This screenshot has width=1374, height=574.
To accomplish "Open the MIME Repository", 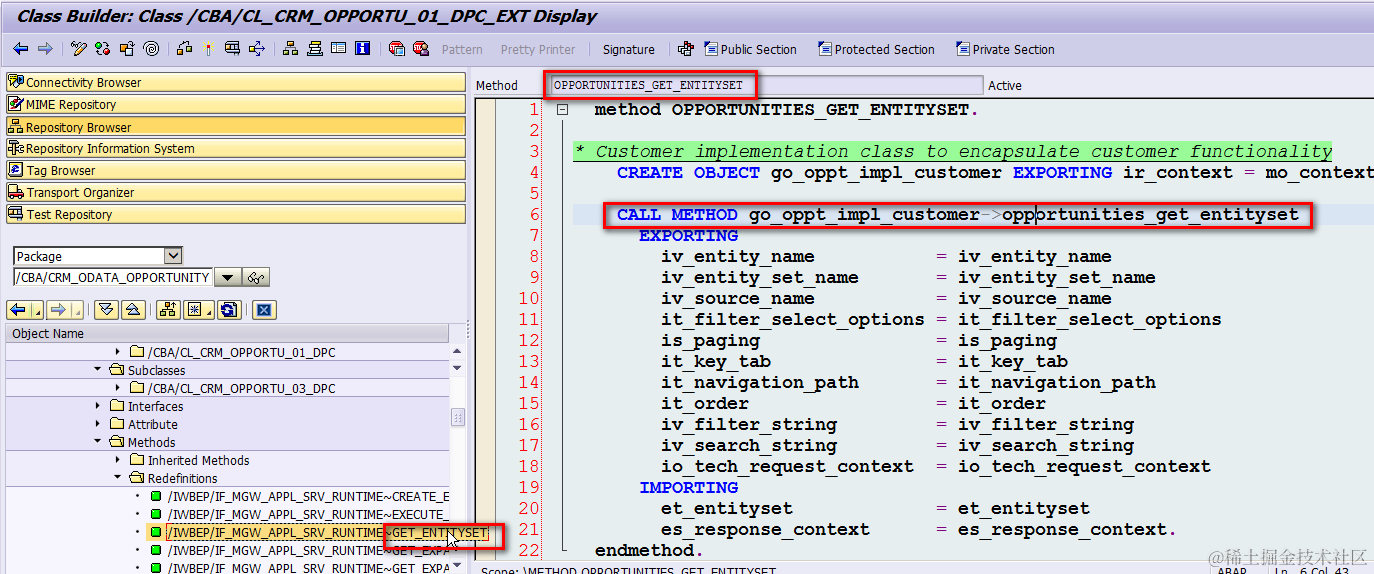I will (236, 104).
